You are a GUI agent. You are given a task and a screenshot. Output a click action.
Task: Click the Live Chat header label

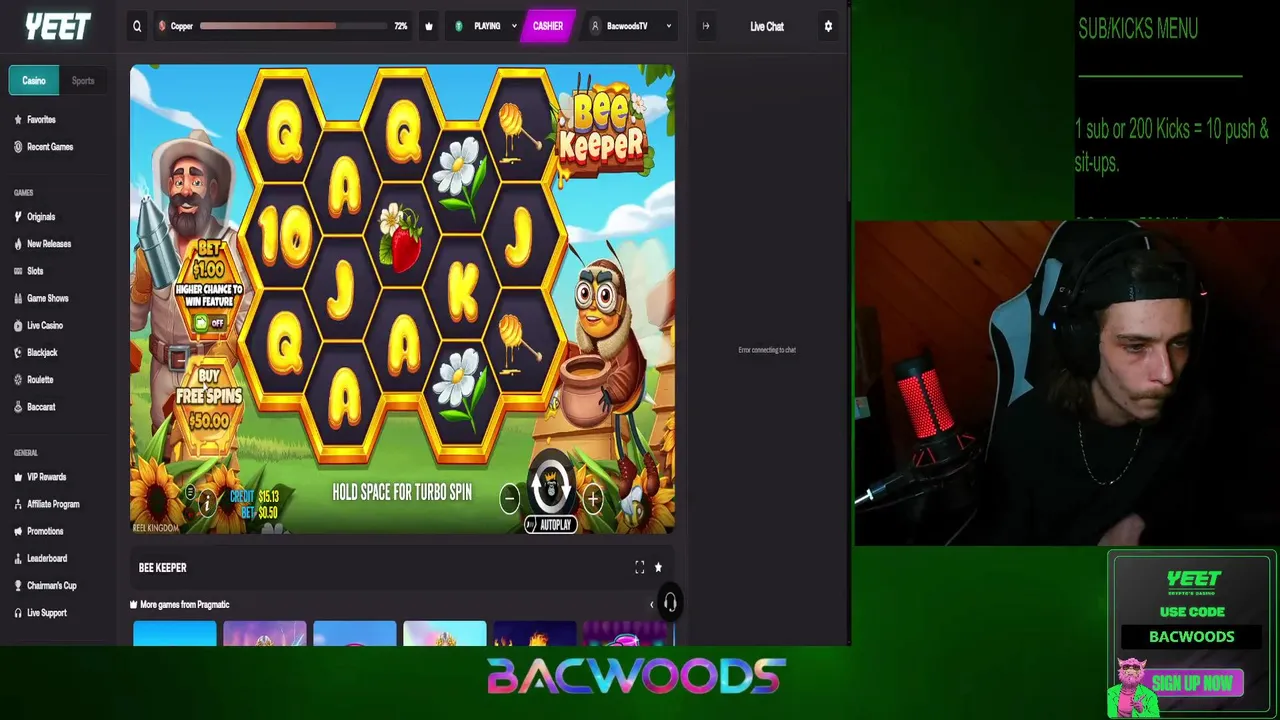(x=767, y=27)
